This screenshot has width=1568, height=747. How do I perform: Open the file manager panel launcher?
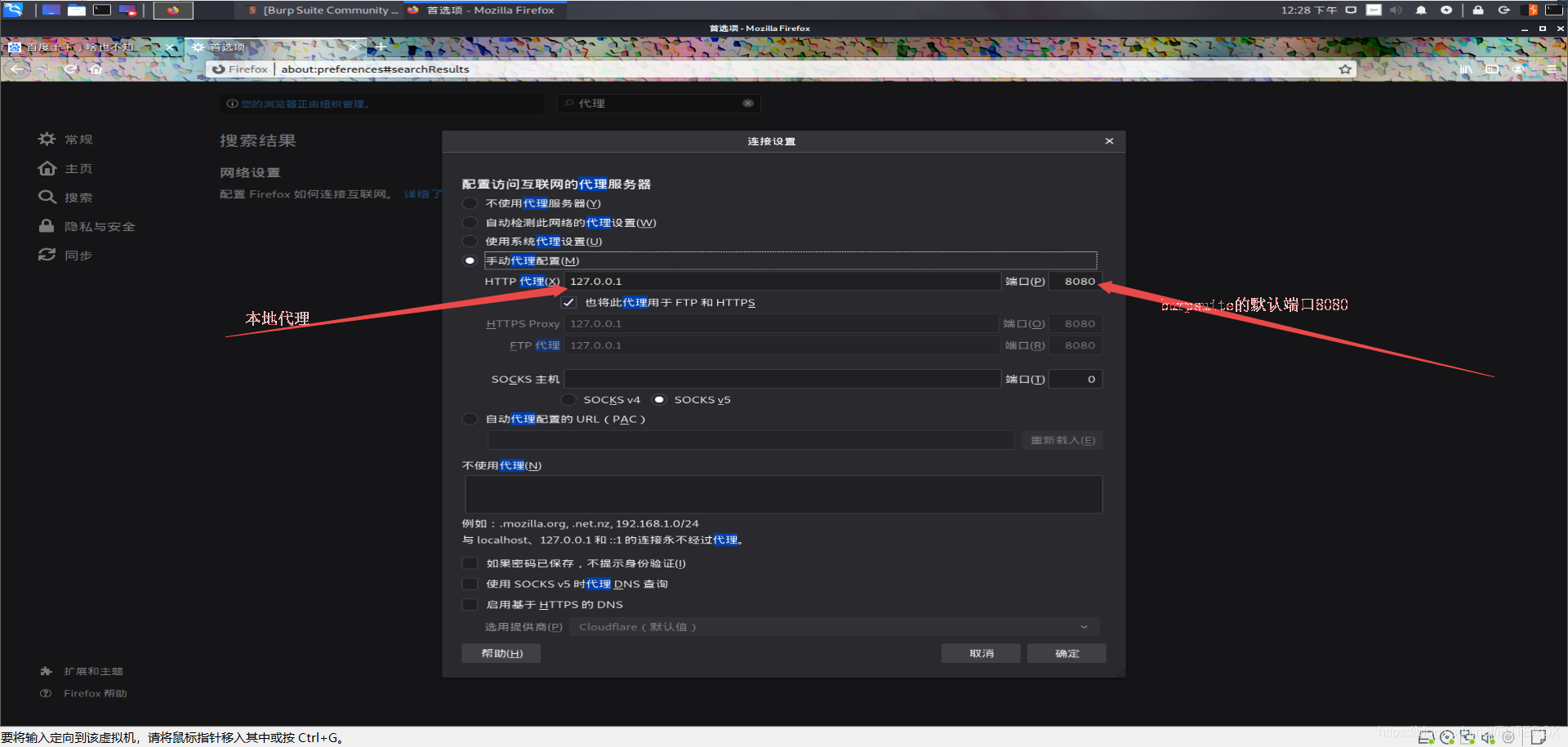coord(77,10)
